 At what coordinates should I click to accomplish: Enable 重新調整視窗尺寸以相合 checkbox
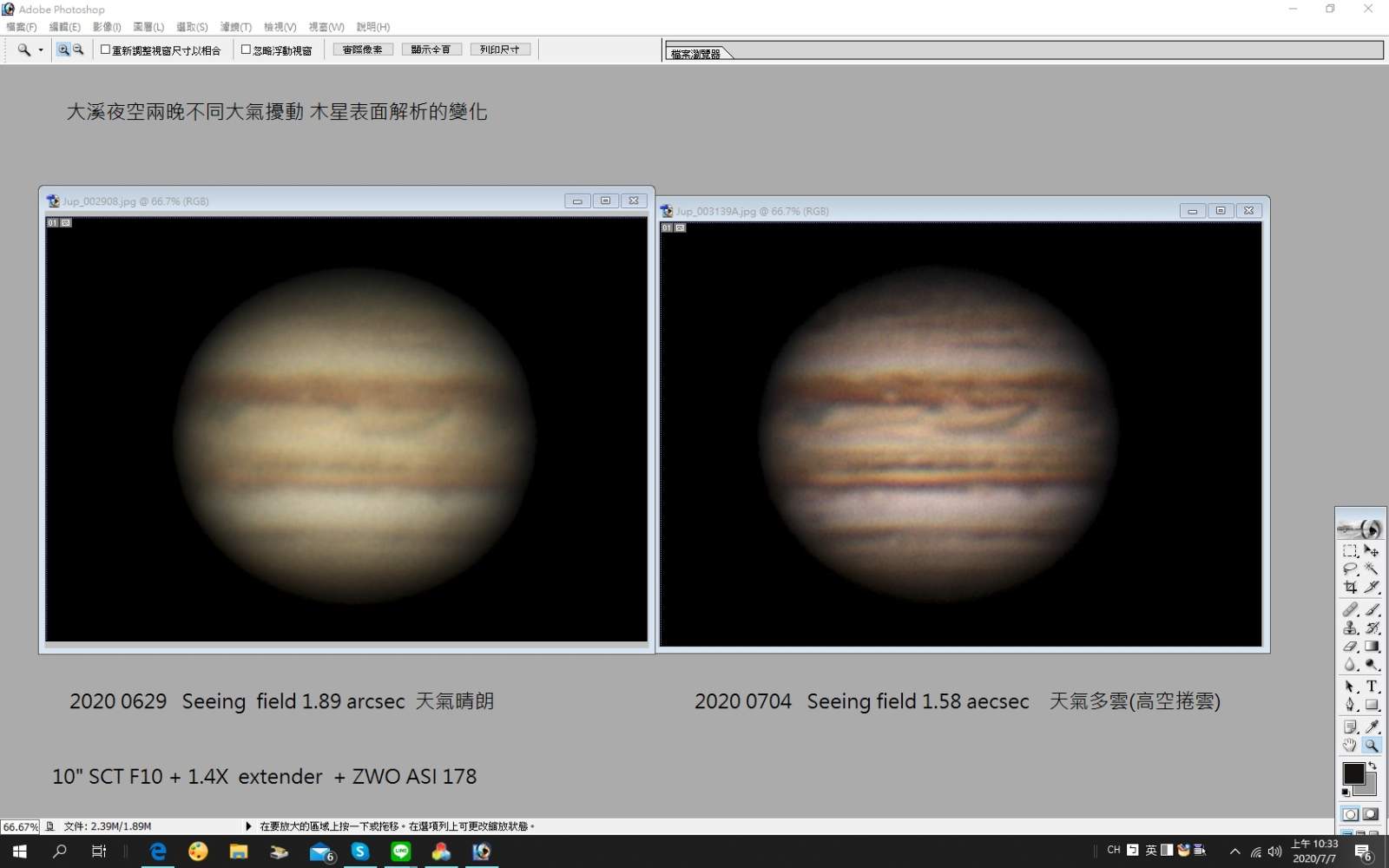click(105, 49)
